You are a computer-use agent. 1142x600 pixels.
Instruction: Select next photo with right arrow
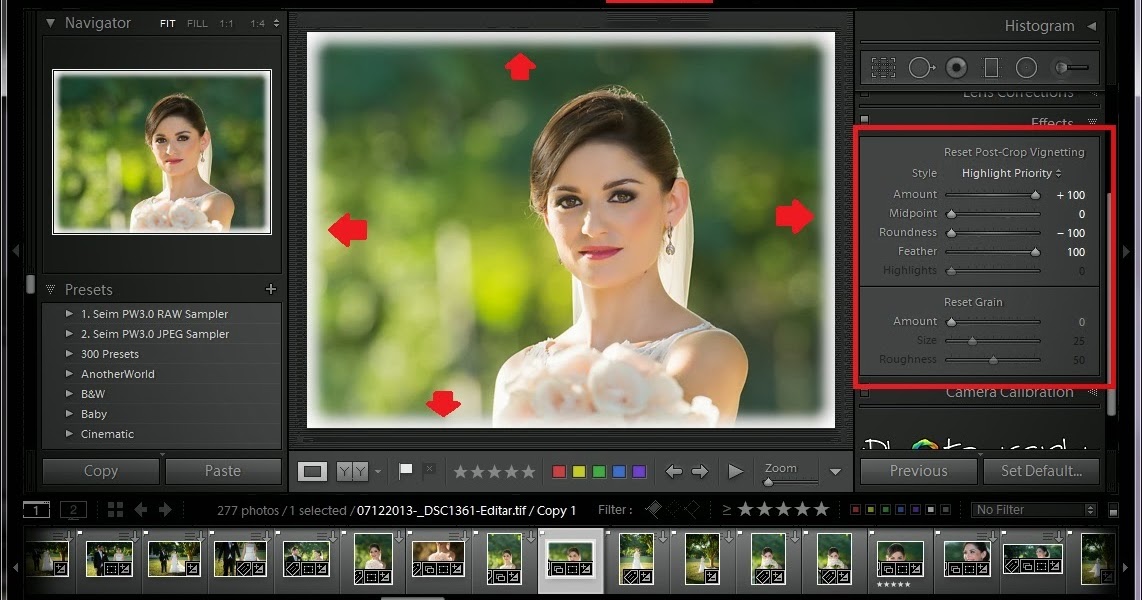700,472
